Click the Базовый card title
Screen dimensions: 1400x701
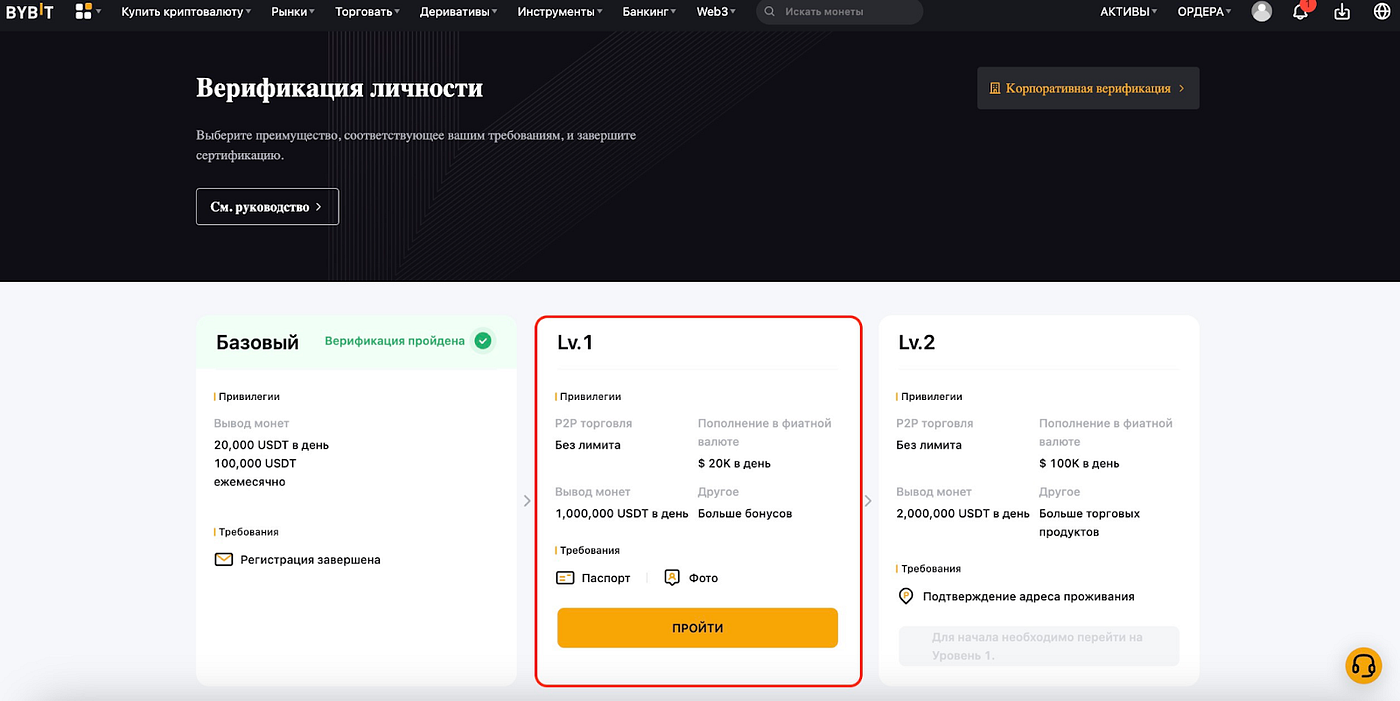click(x=257, y=342)
